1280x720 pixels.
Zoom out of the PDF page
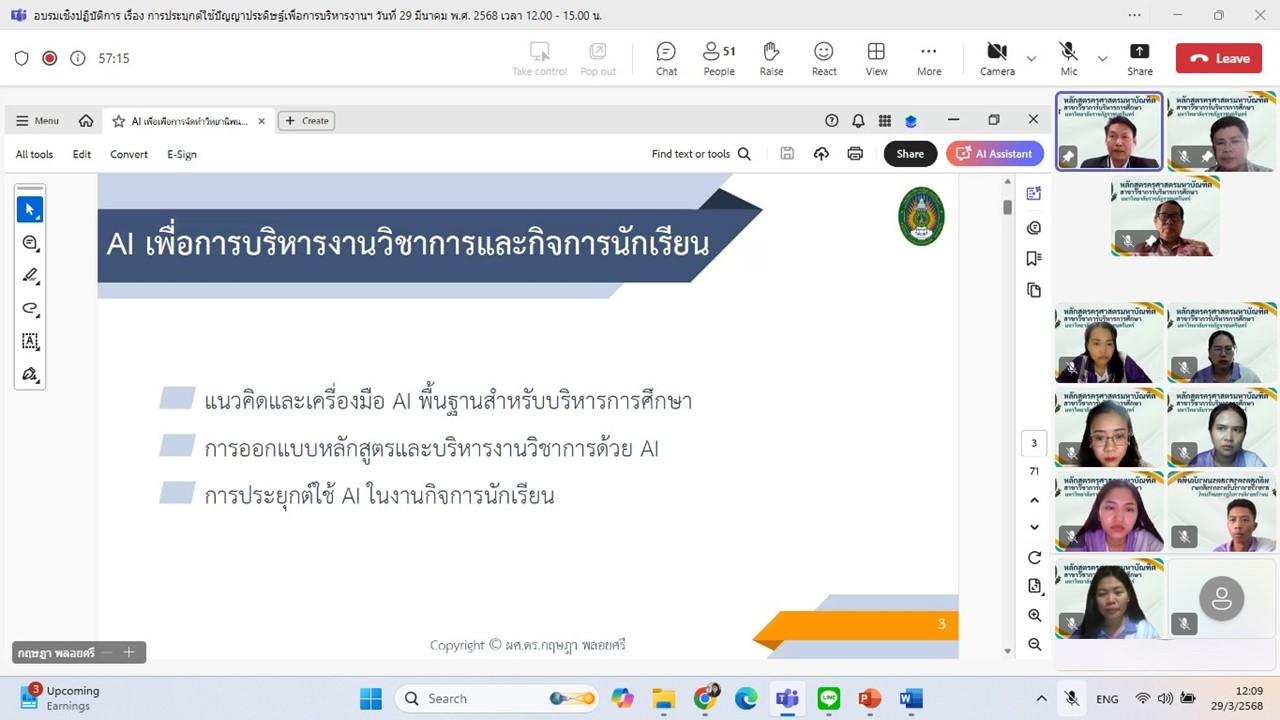(x=1034, y=645)
